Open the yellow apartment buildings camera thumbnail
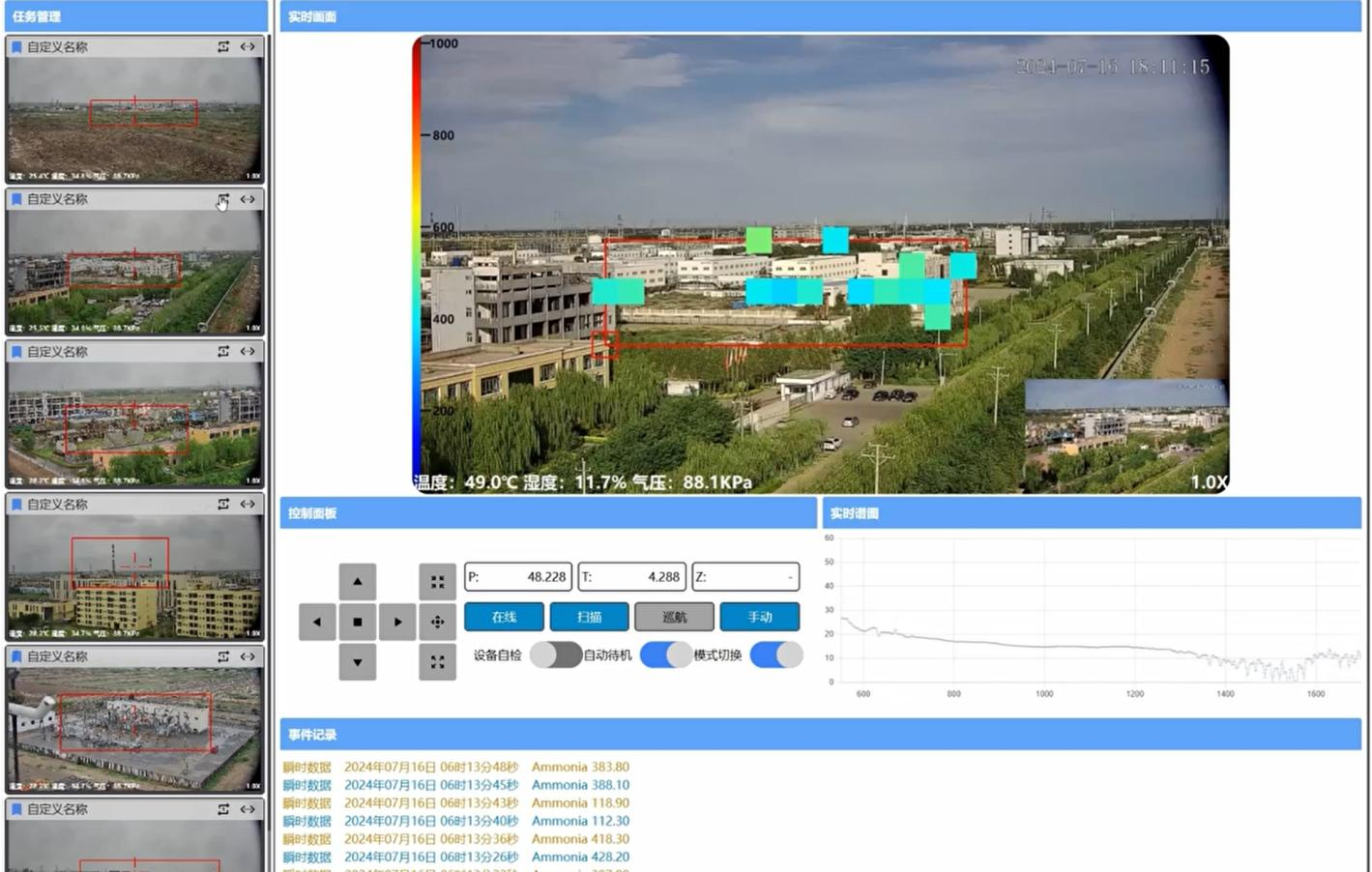The width and height of the screenshot is (1372, 872). [x=134, y=576]
